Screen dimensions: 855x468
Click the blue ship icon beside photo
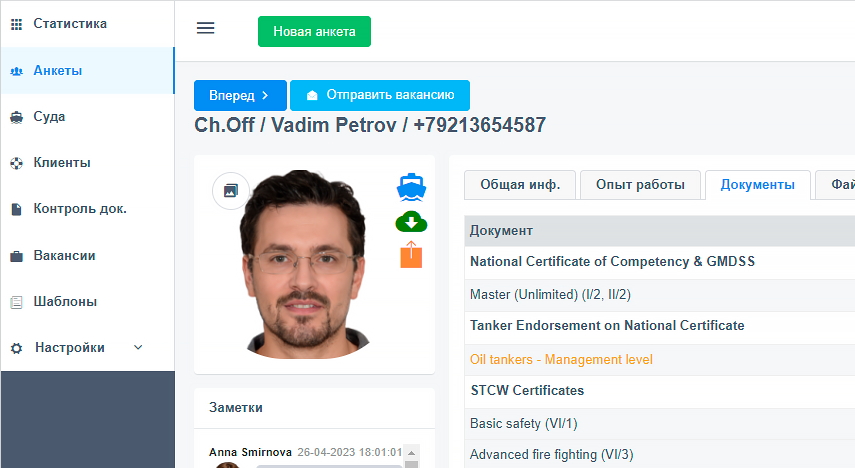411,187
